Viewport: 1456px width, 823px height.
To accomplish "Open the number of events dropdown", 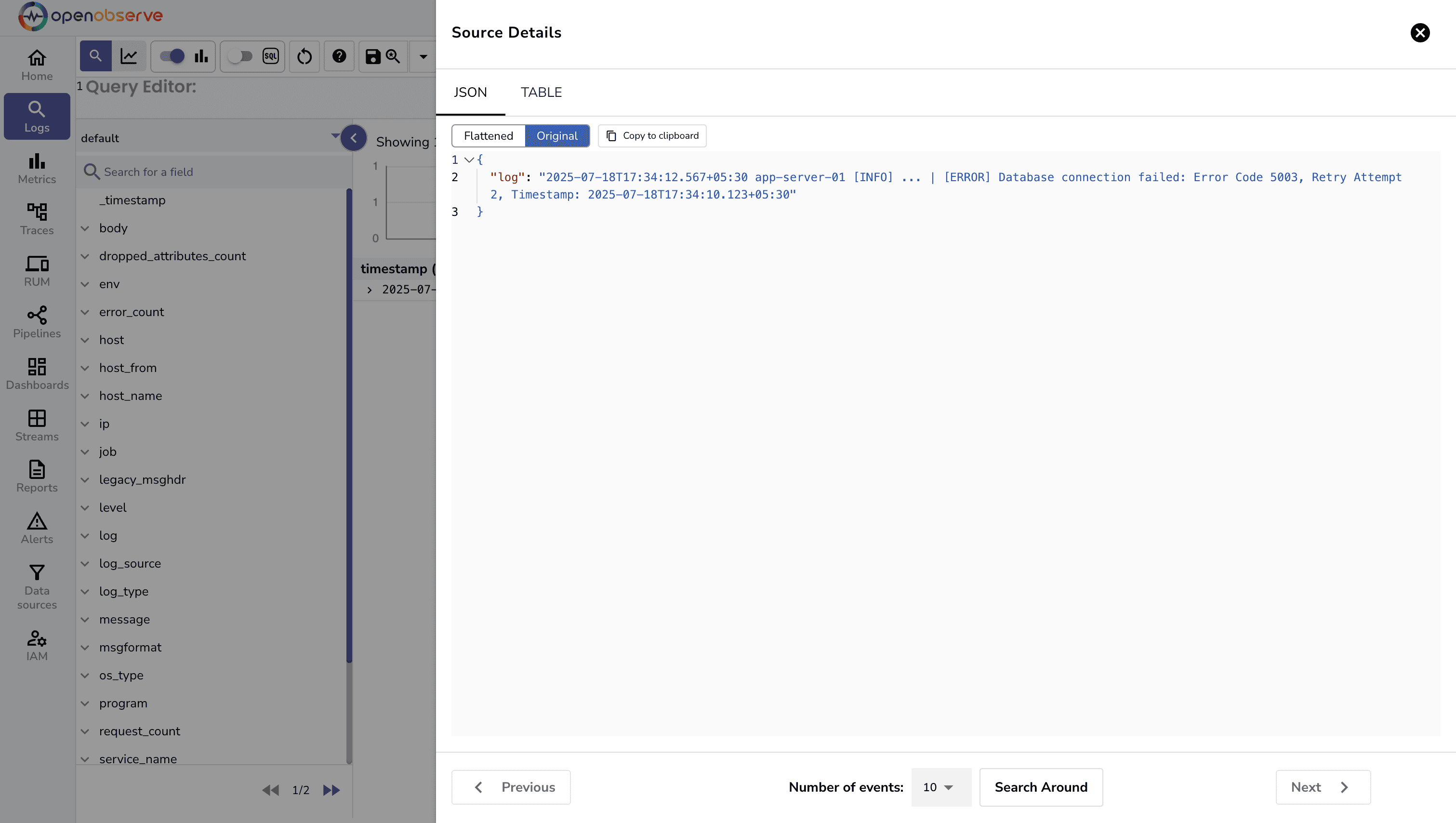I will [940, 787].
